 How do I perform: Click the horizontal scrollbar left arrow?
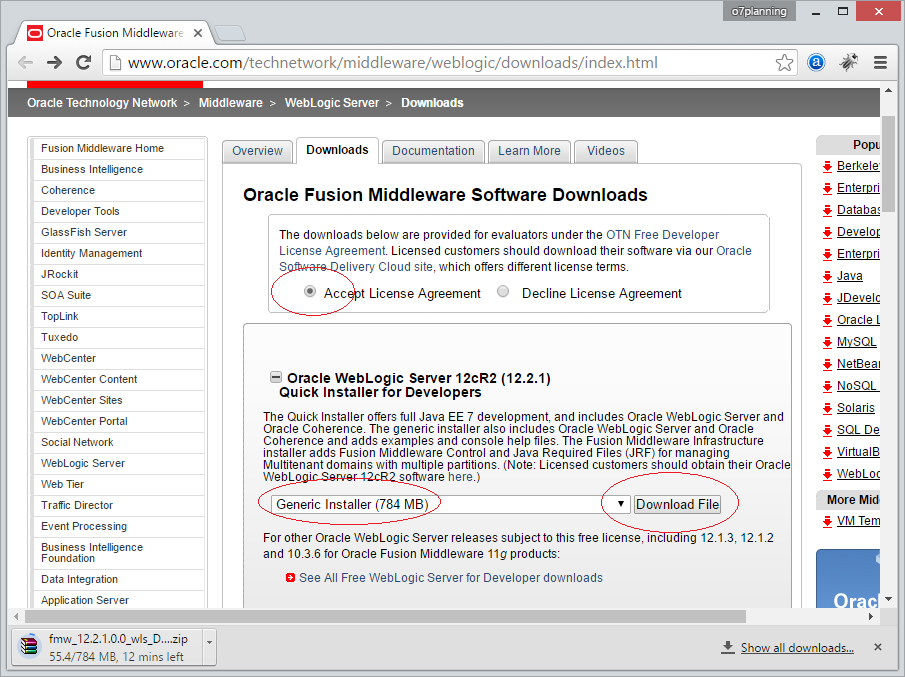[x=17, y=616]
